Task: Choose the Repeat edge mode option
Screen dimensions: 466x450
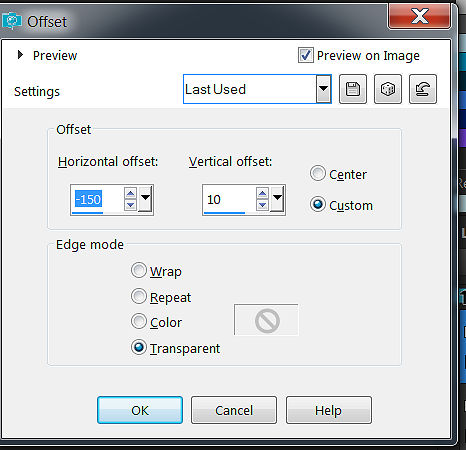Action: tap(139, 296)
